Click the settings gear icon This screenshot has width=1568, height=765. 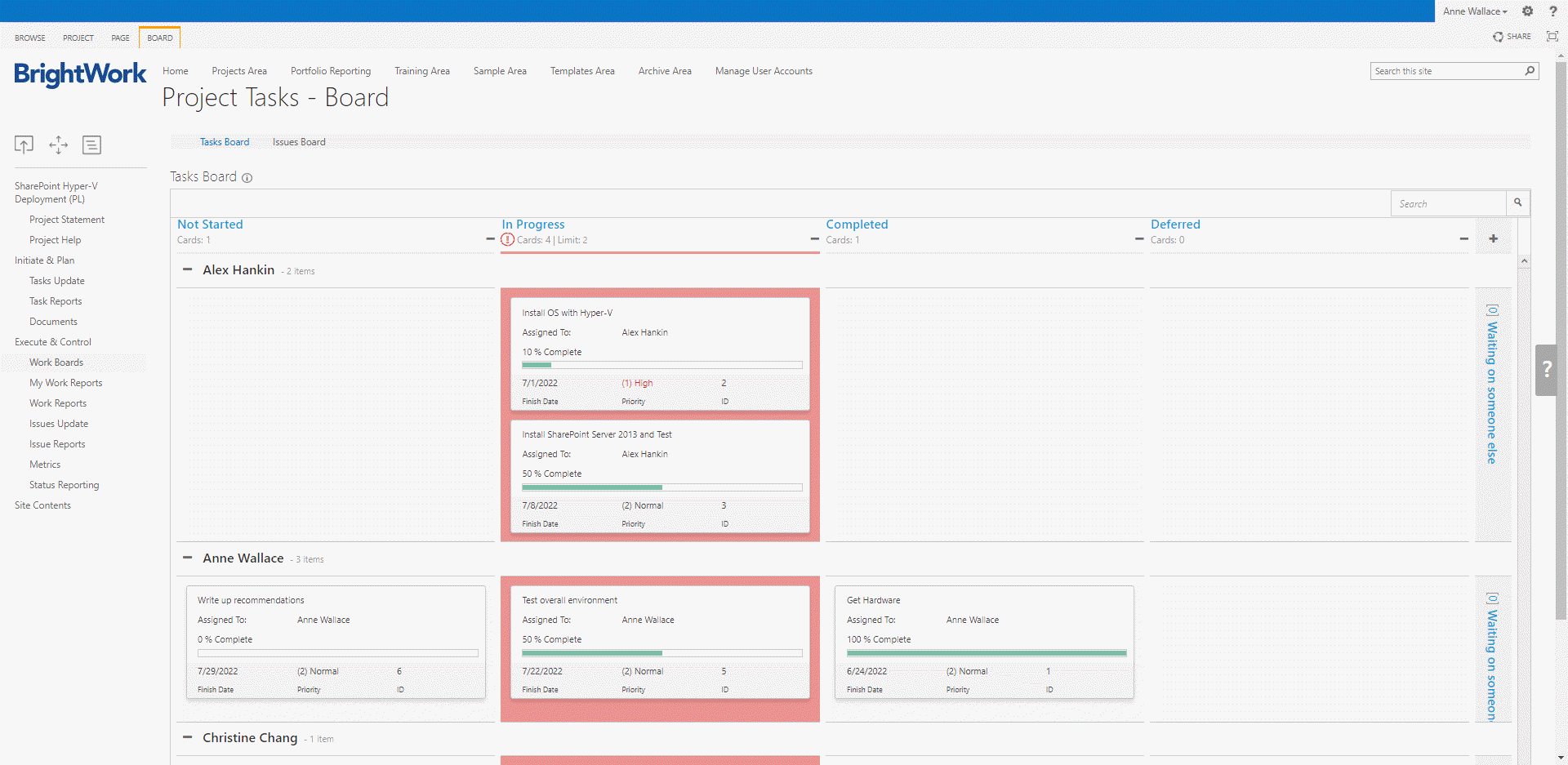tap(1527, 11)
